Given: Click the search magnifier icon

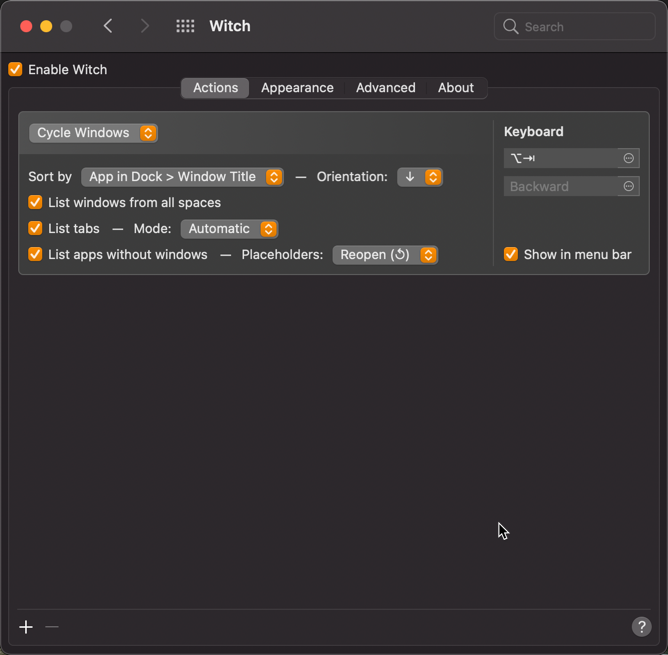Looking at the screenshot, I should click(x=510, y=26).
